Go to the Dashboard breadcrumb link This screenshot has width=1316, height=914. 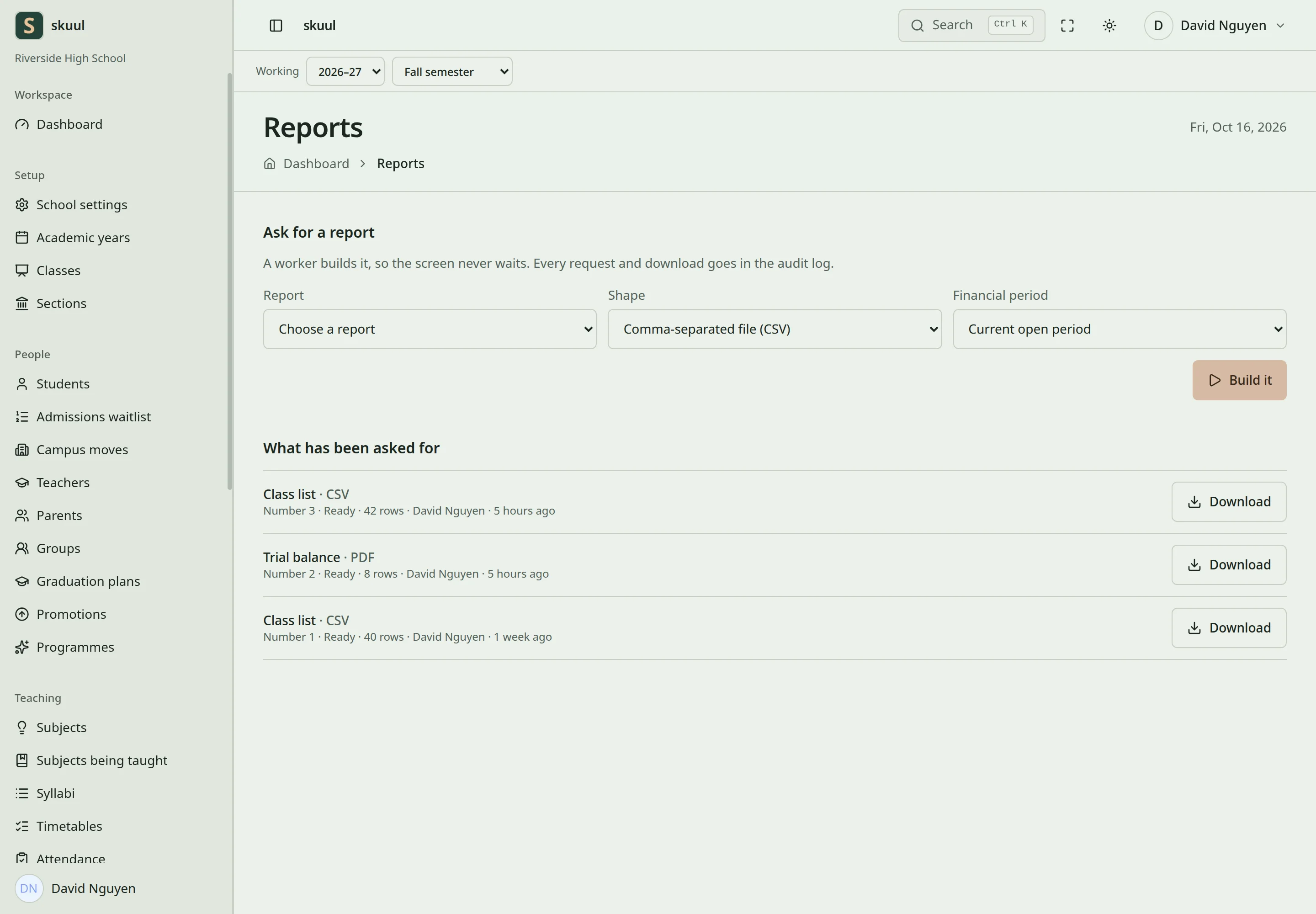pos(316,164)
